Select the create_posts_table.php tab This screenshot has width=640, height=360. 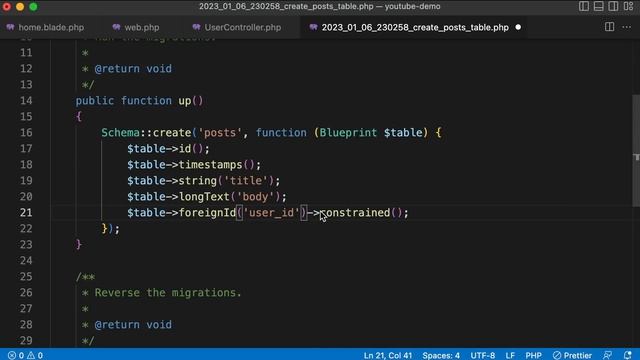point(414,27)
